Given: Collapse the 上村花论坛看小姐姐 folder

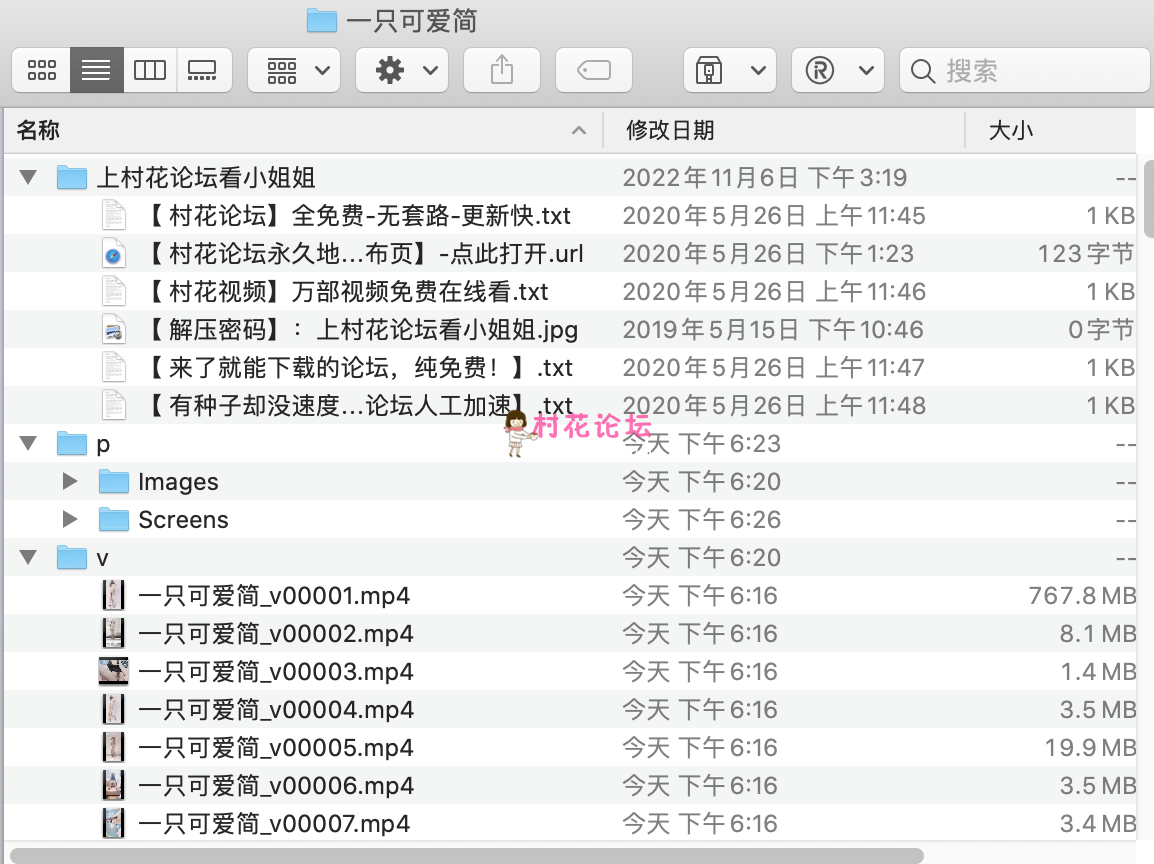Looking at the screenshot, I should click(28, 178).
